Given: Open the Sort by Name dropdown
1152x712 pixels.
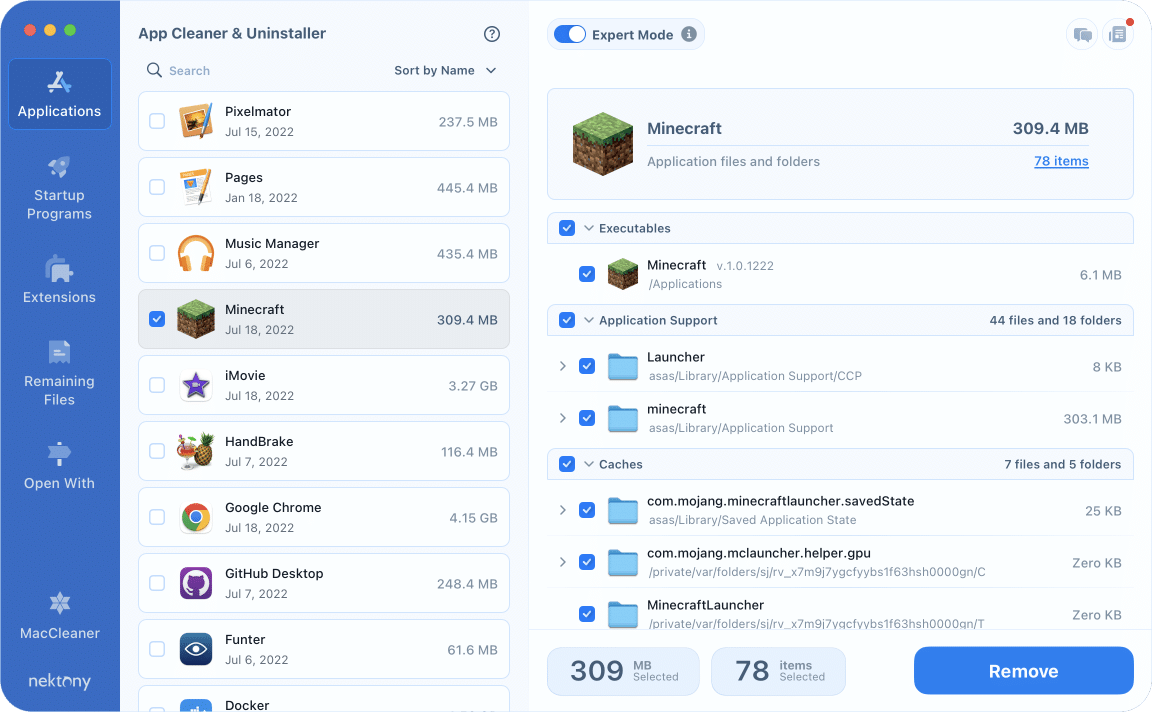Looking at the screenshot, I should (x=445, y=71).
